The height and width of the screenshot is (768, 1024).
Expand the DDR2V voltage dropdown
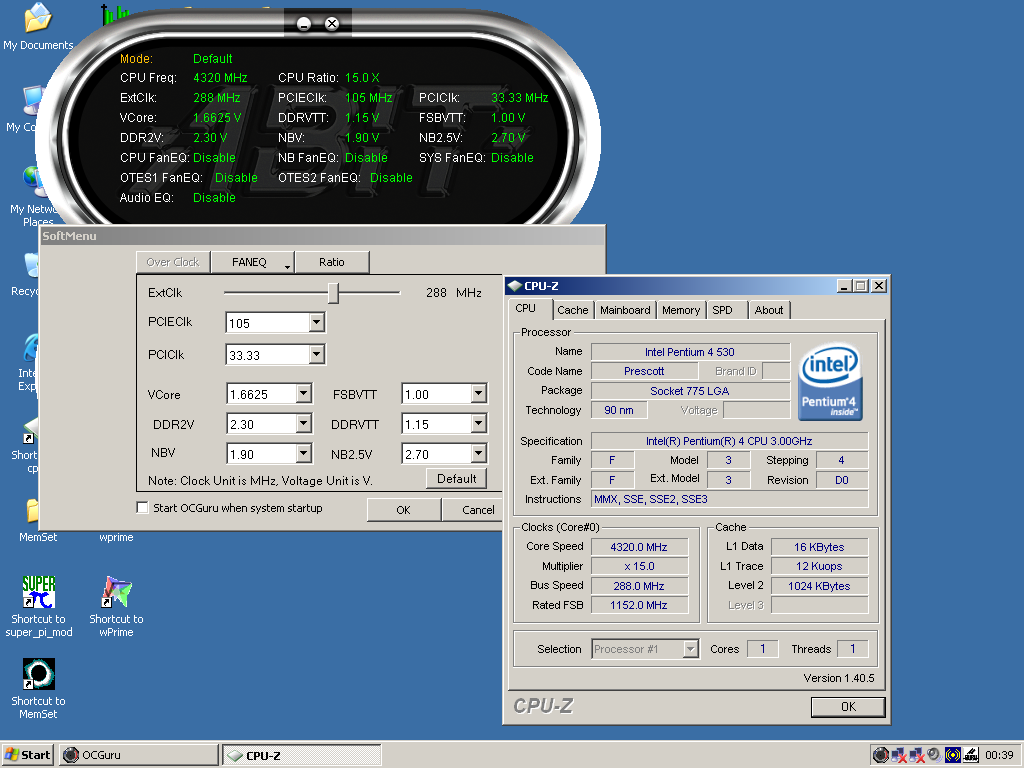click(x=304, y=424)
